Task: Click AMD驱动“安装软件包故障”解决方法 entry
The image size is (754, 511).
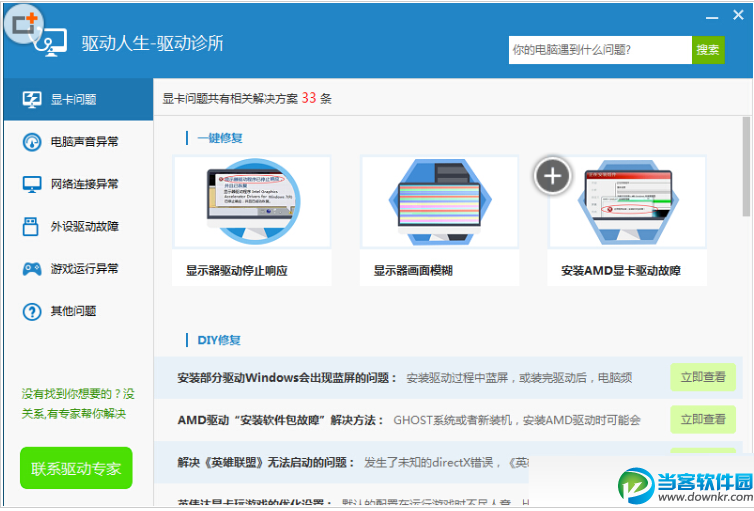Action: pos(281,420)
